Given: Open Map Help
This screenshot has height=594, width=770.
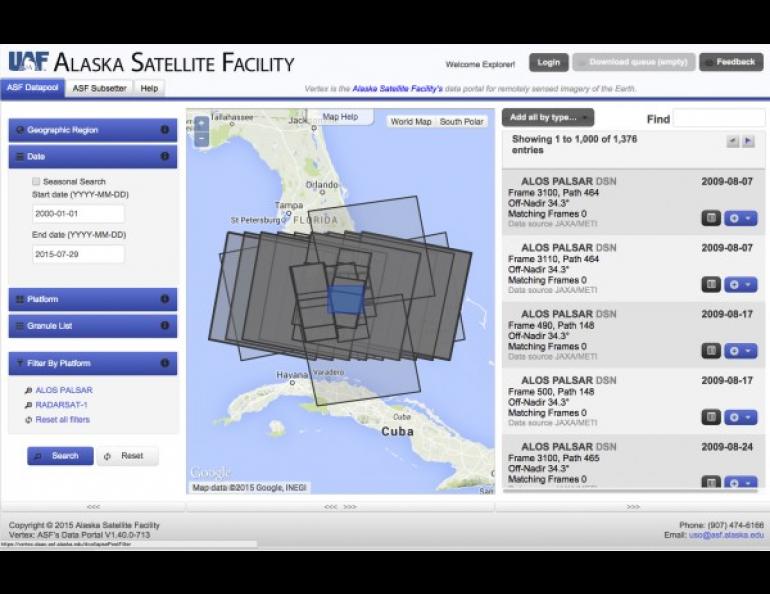Looking at the screenshot, I should tap(340, 117).
